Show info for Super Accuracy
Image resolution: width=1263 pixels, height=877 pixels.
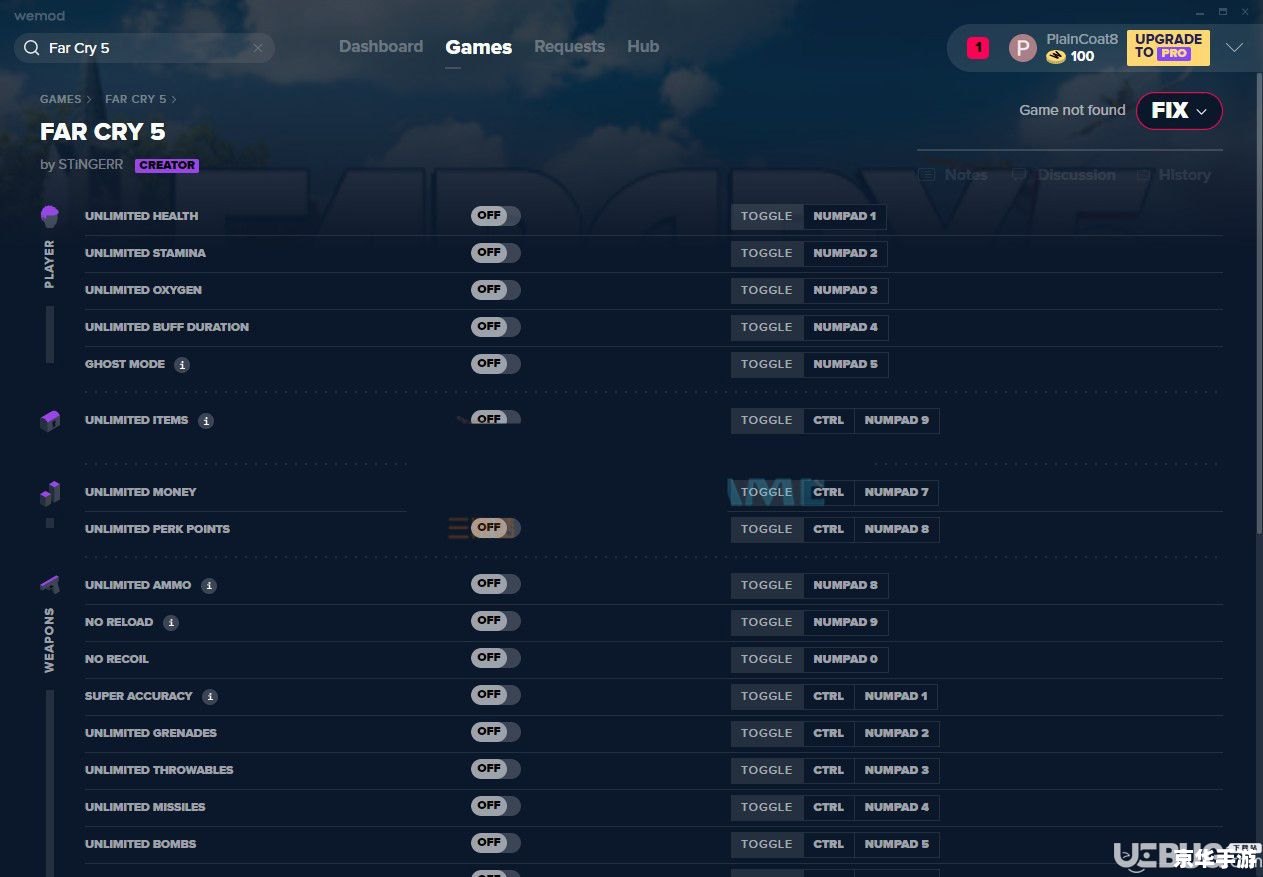[x=210, y=697]
